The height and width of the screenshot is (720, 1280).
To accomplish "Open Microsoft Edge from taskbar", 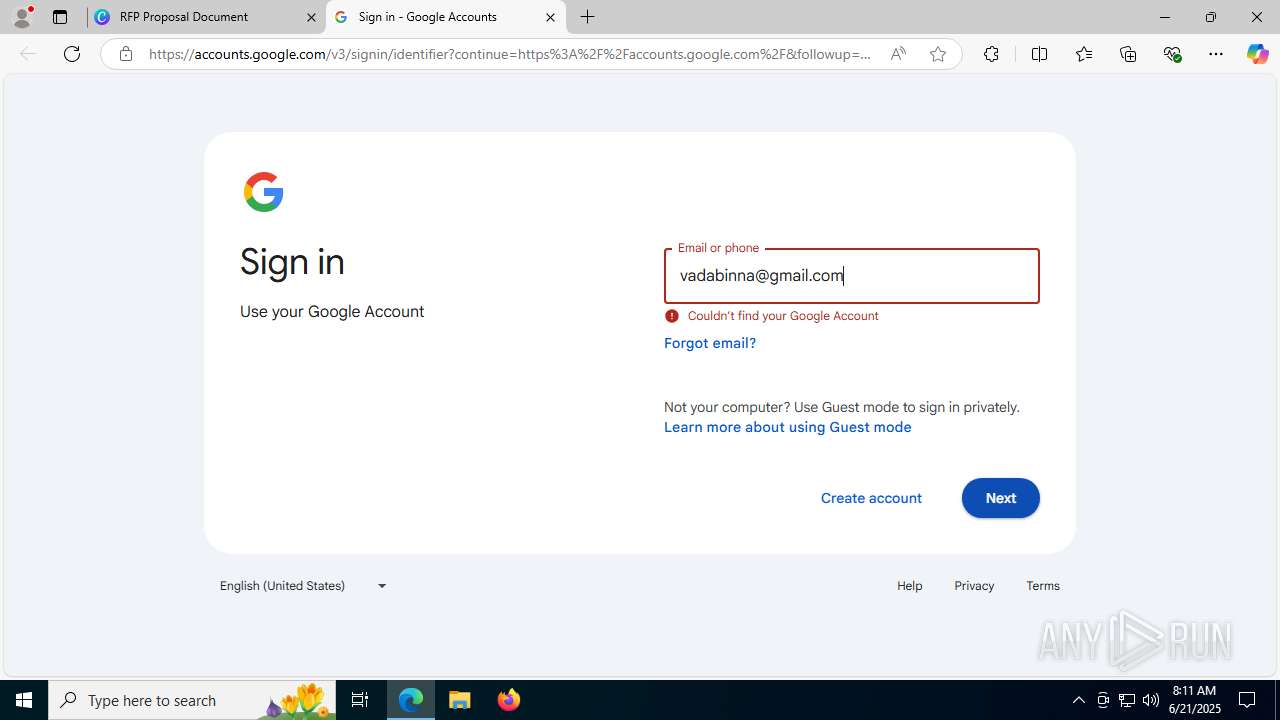I will (411, 700).
